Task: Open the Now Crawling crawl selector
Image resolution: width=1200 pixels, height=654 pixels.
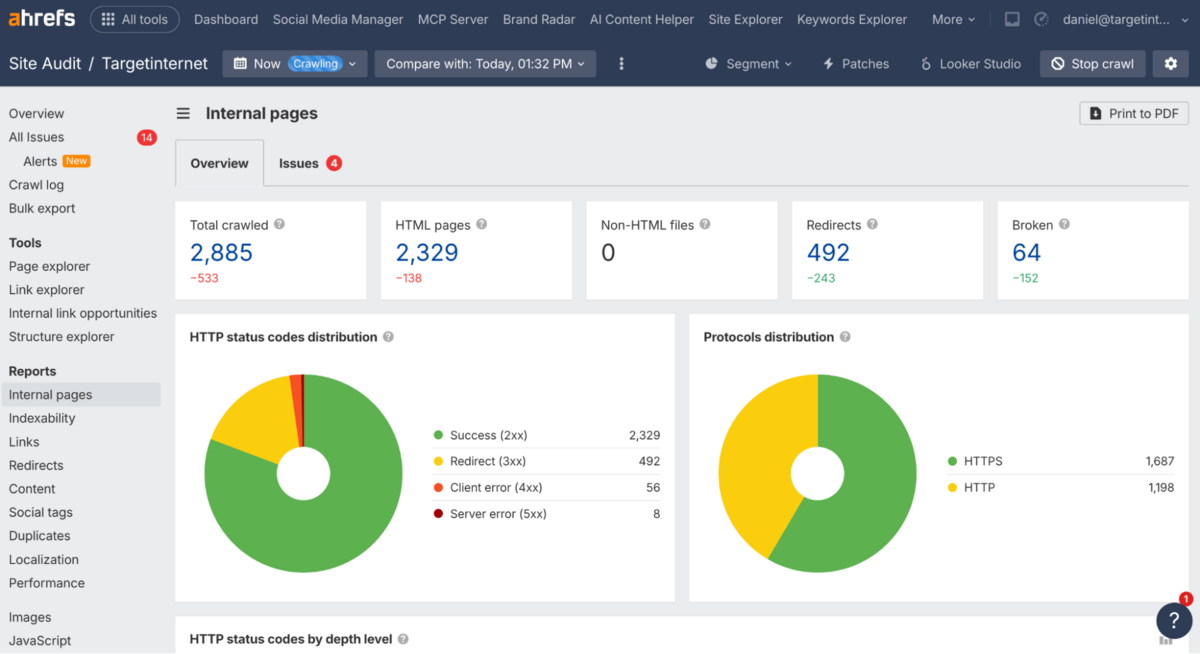Action: 295,63
